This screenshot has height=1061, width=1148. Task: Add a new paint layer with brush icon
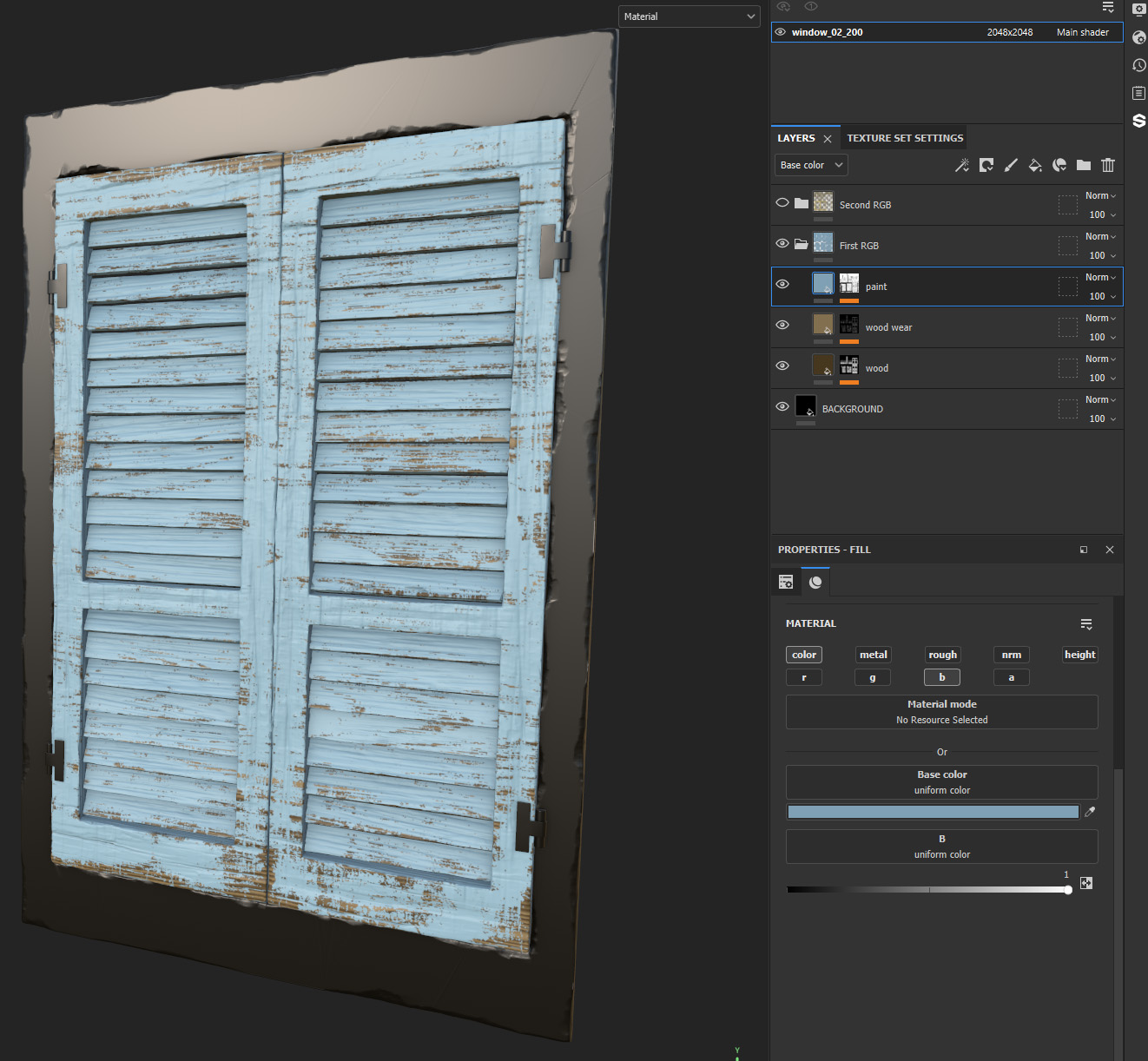point(1010,165)
